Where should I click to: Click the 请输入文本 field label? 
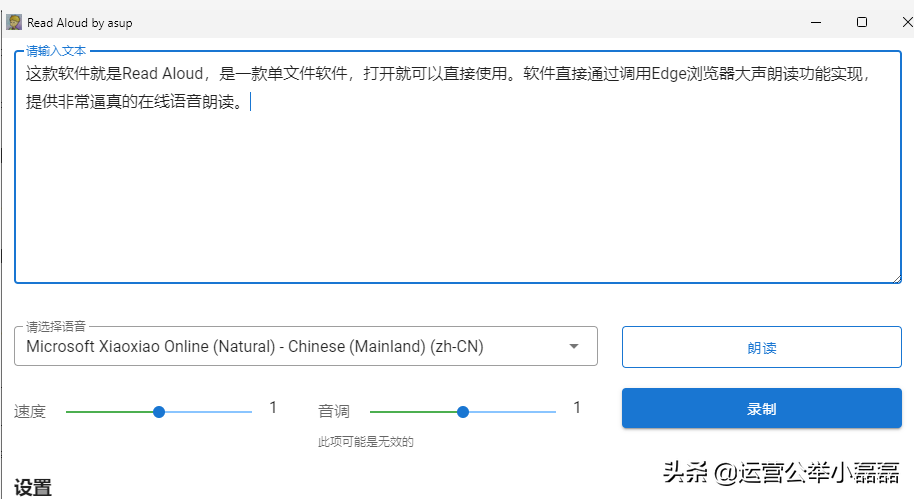[56, 50]
